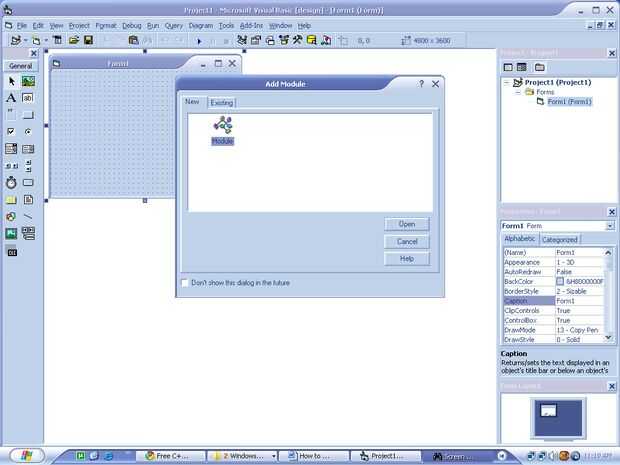This screenshot has height=465, width=620.
Task: Select the CommandButton control tool
Action: (28, 115)
